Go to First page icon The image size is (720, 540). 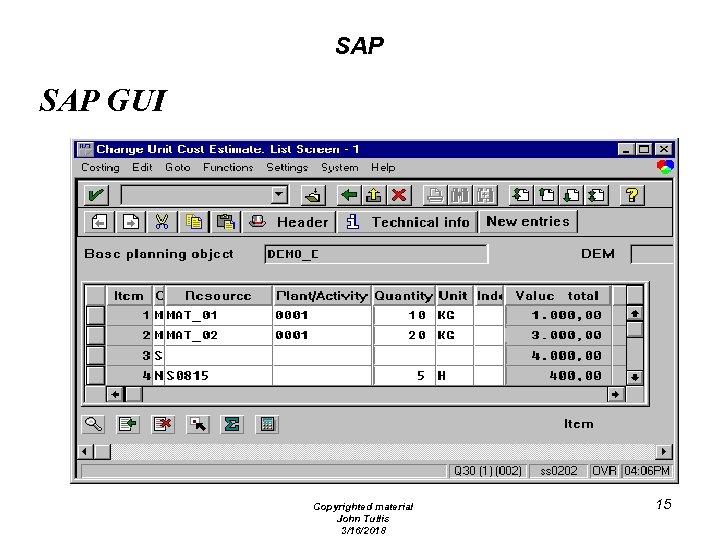(x=521, y=195)
